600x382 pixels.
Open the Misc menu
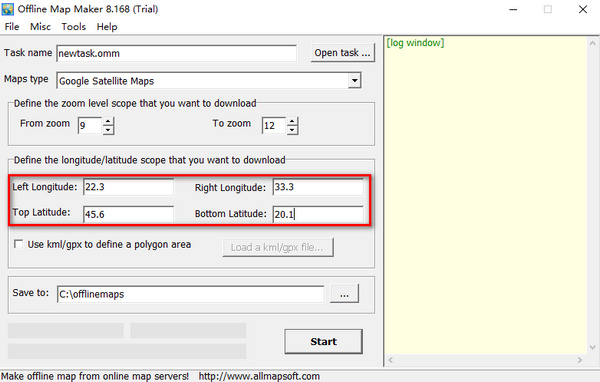(40, 27)
